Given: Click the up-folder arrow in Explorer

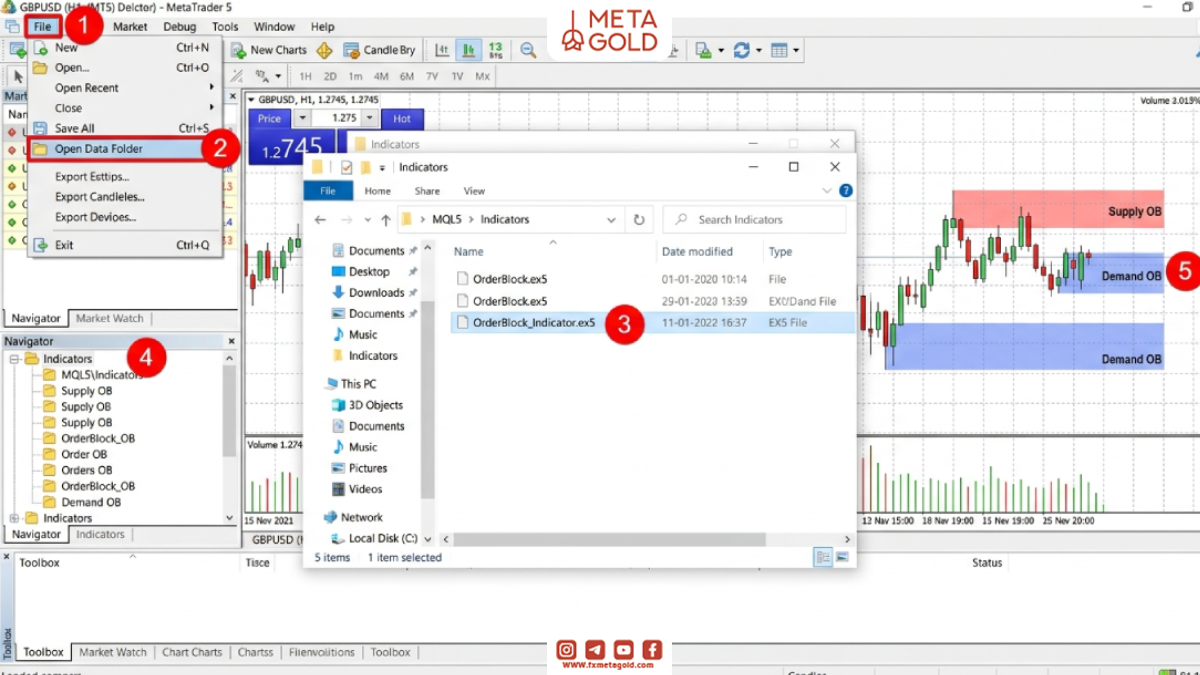Looking at the screenshot, I should 385,220.
